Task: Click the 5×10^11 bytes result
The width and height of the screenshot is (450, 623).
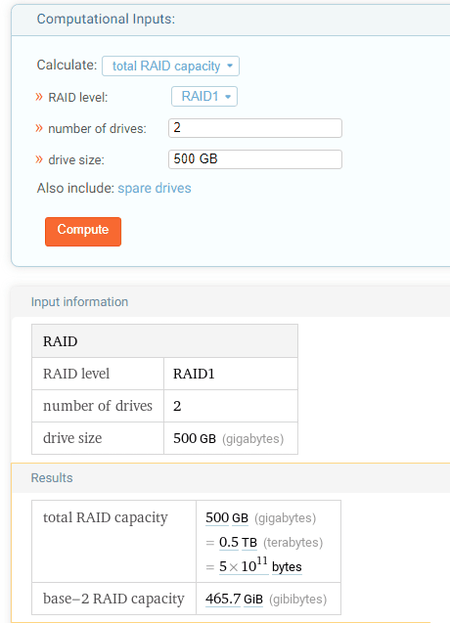Action: tap(261, 566)
